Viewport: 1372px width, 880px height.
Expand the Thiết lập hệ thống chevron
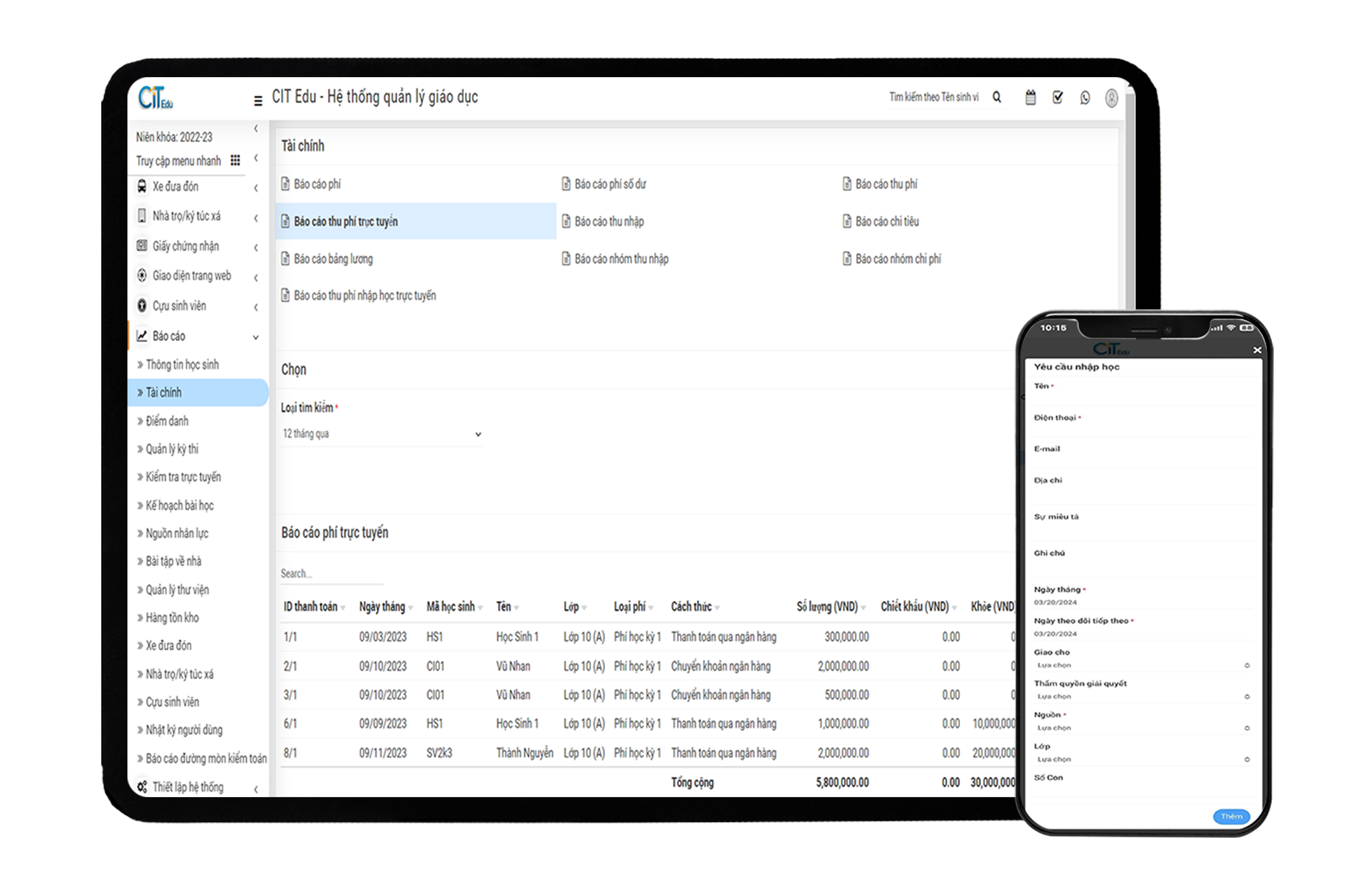point(256,789)
